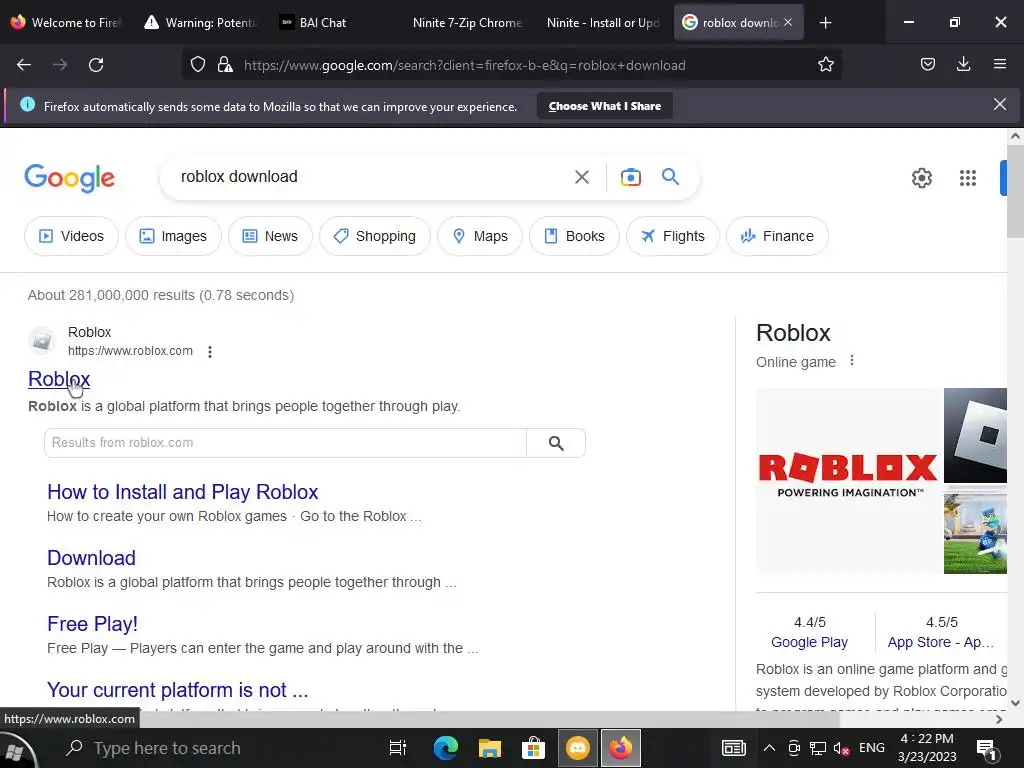
Task: Switch to the Ninite - Install or Update tab
Action: 602,22
